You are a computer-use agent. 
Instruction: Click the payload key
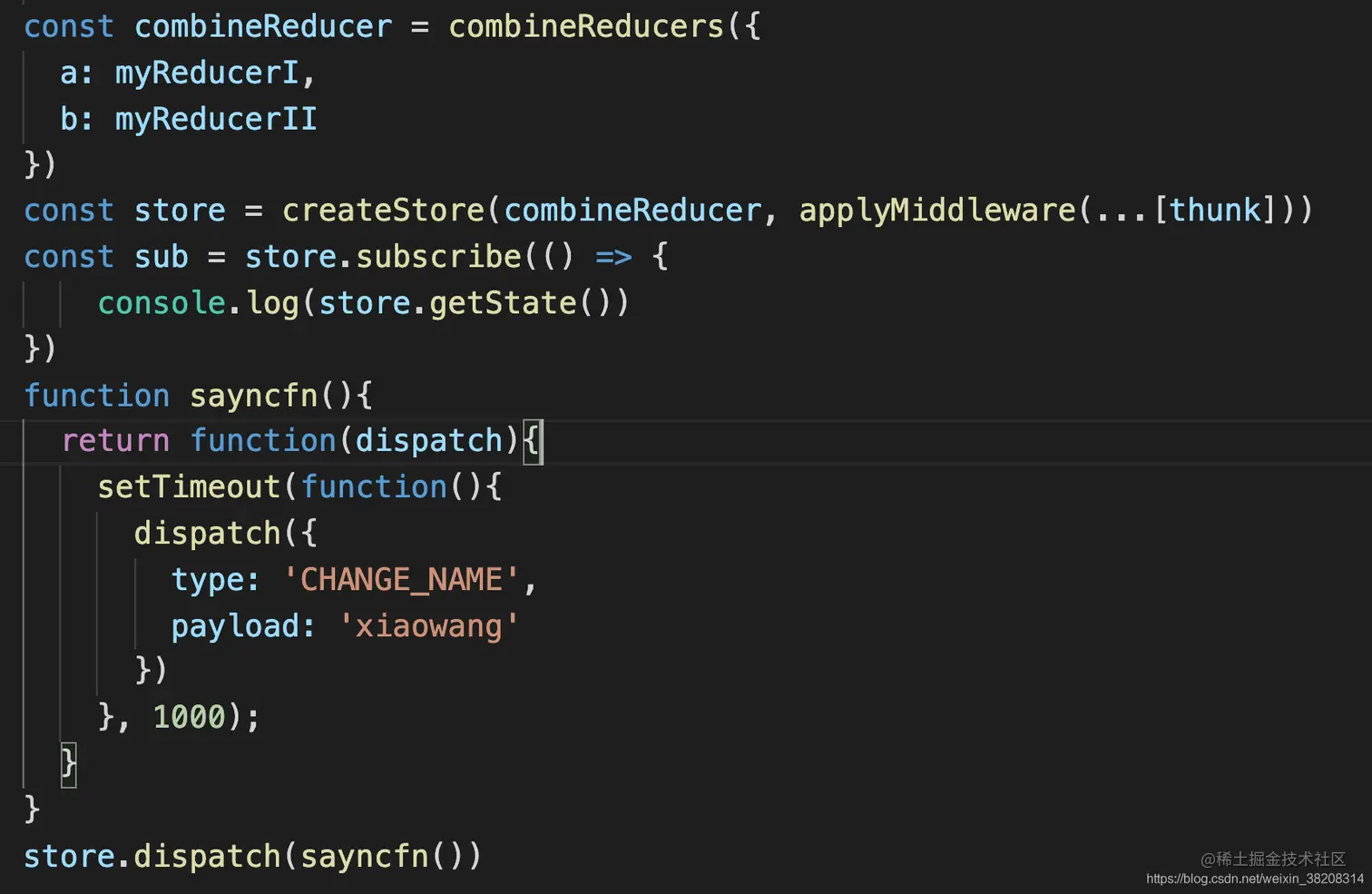click(x=235, y=626)
